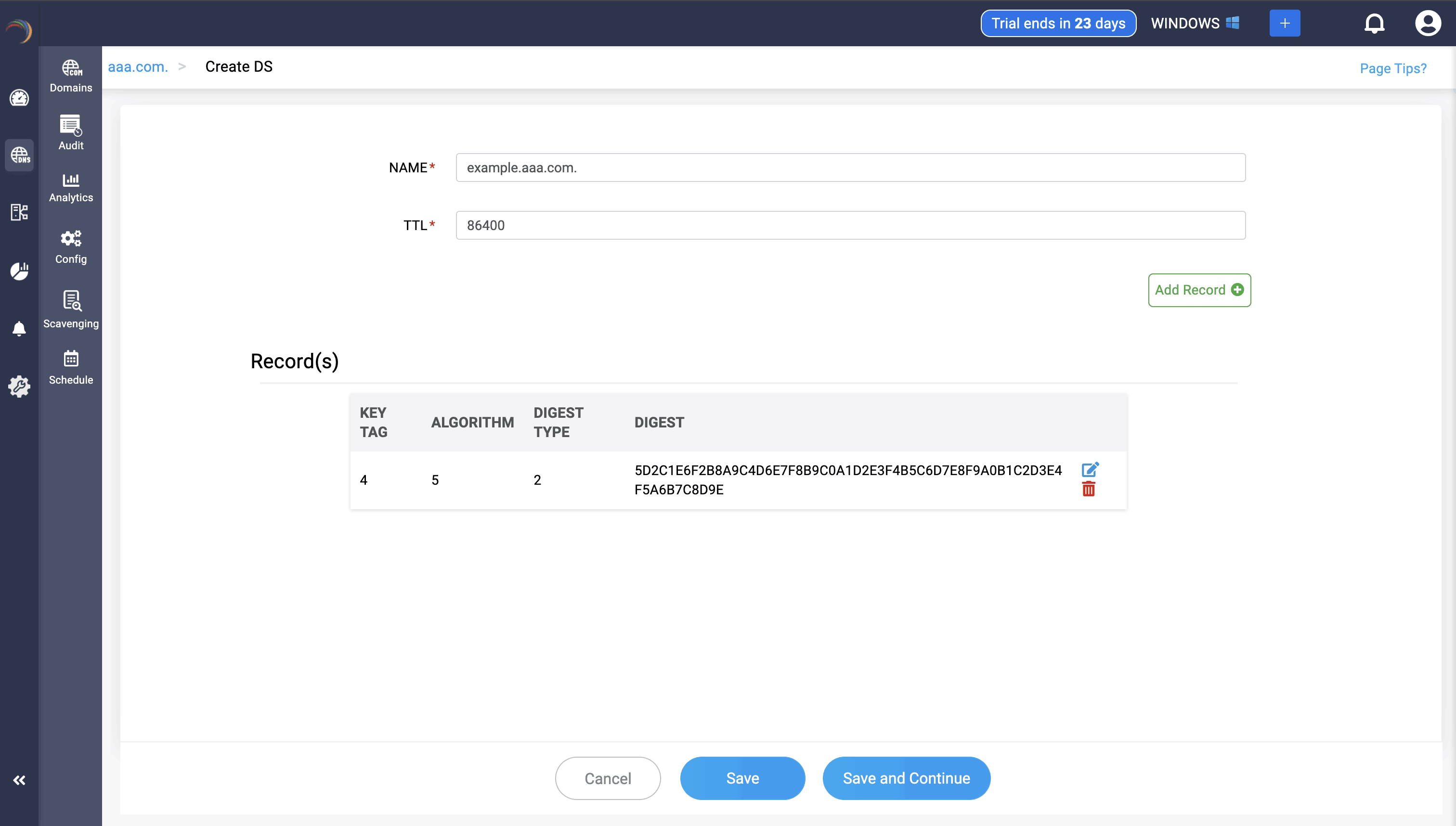This screenshot has height=826, width=1456.
Task: Click the blue plus quick-add button
Action: (x=1284, y=23)
